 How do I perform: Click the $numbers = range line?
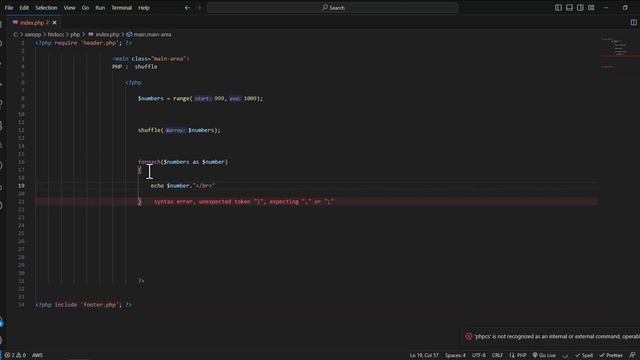tap(200, 98)
